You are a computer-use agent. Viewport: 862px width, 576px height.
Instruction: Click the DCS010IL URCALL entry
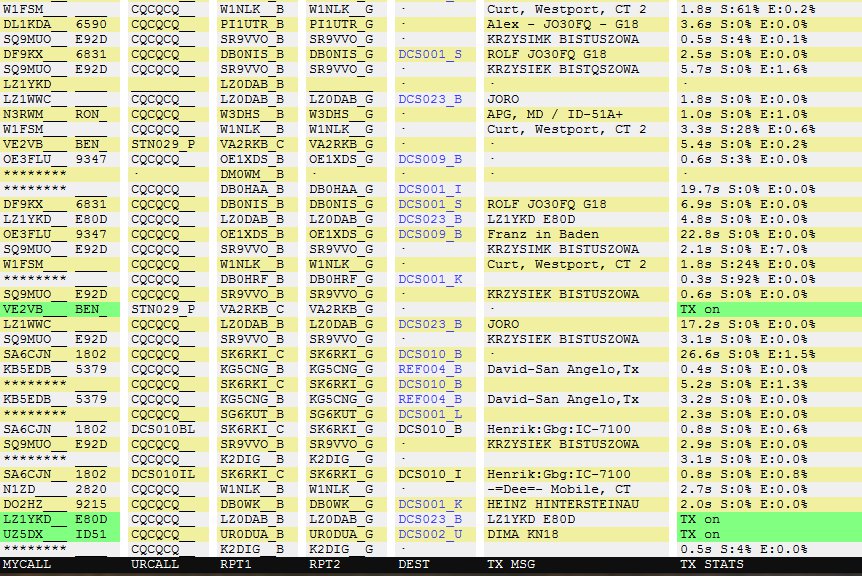pyautogui.click(x=163, y=474)
